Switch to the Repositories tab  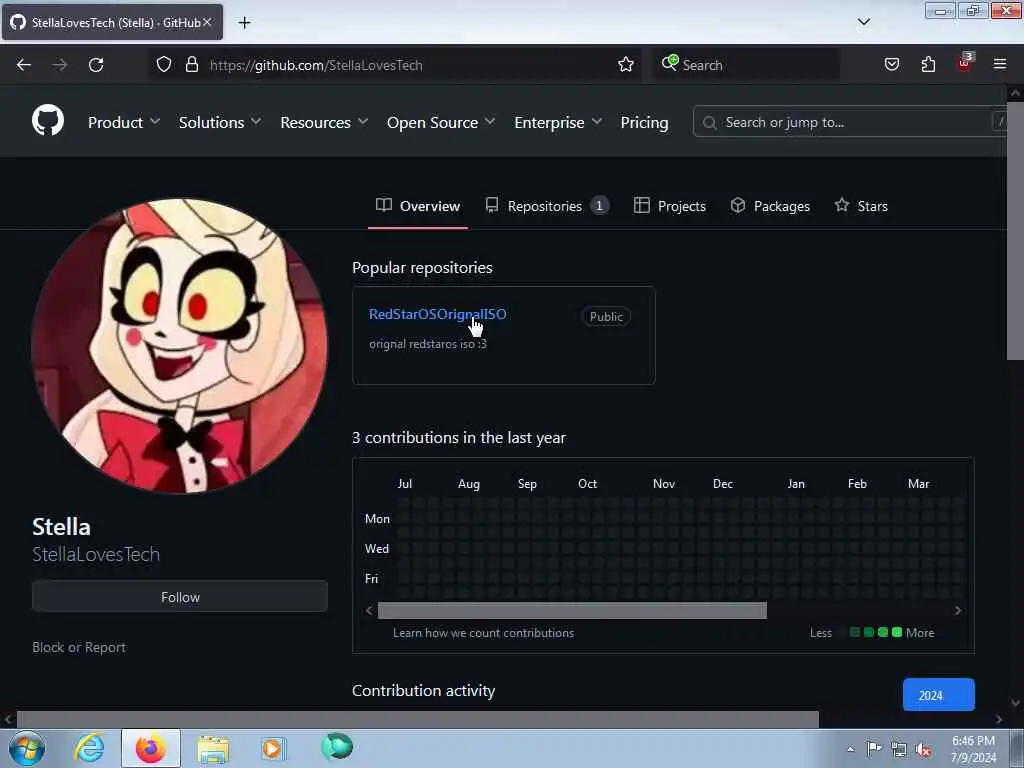tap(547, 206)
